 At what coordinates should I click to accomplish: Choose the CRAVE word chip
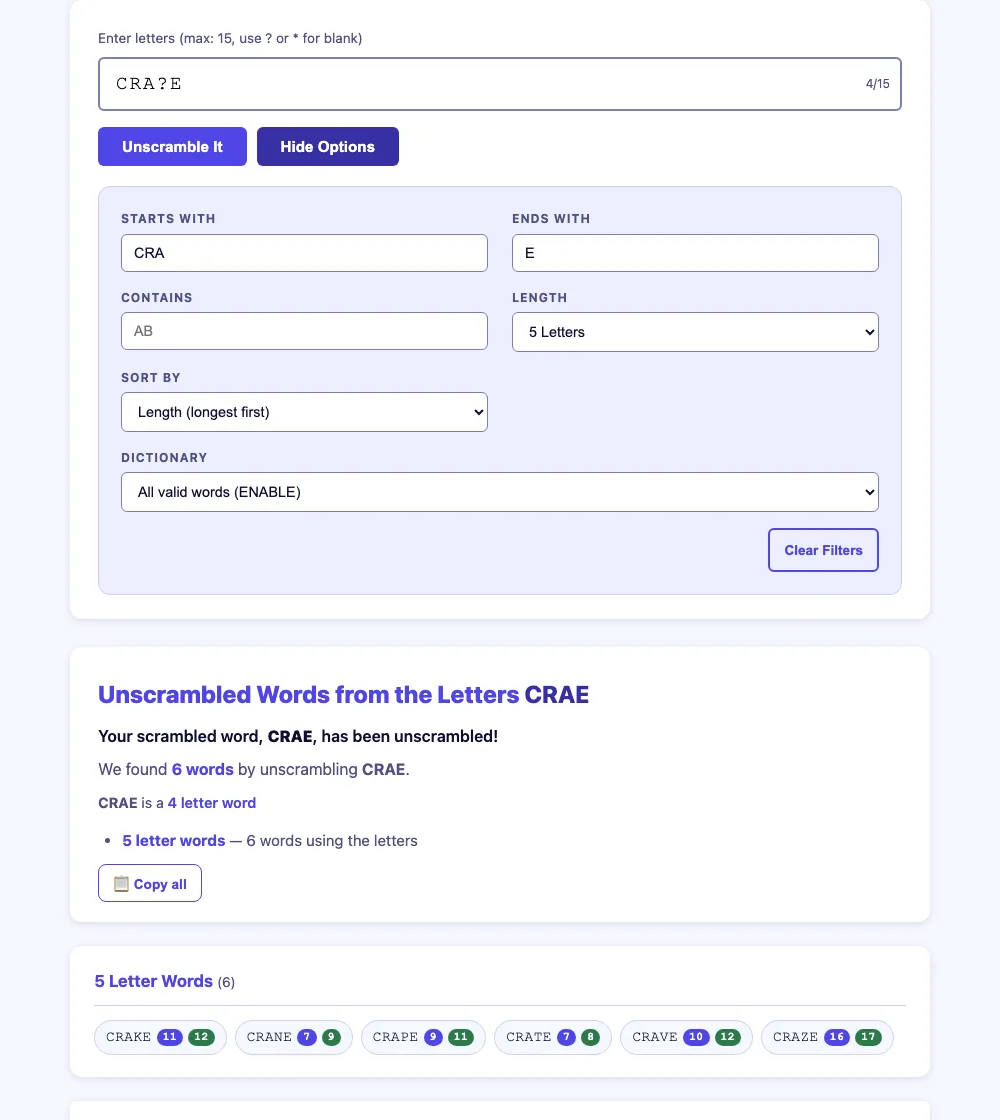pos(686,1037)
